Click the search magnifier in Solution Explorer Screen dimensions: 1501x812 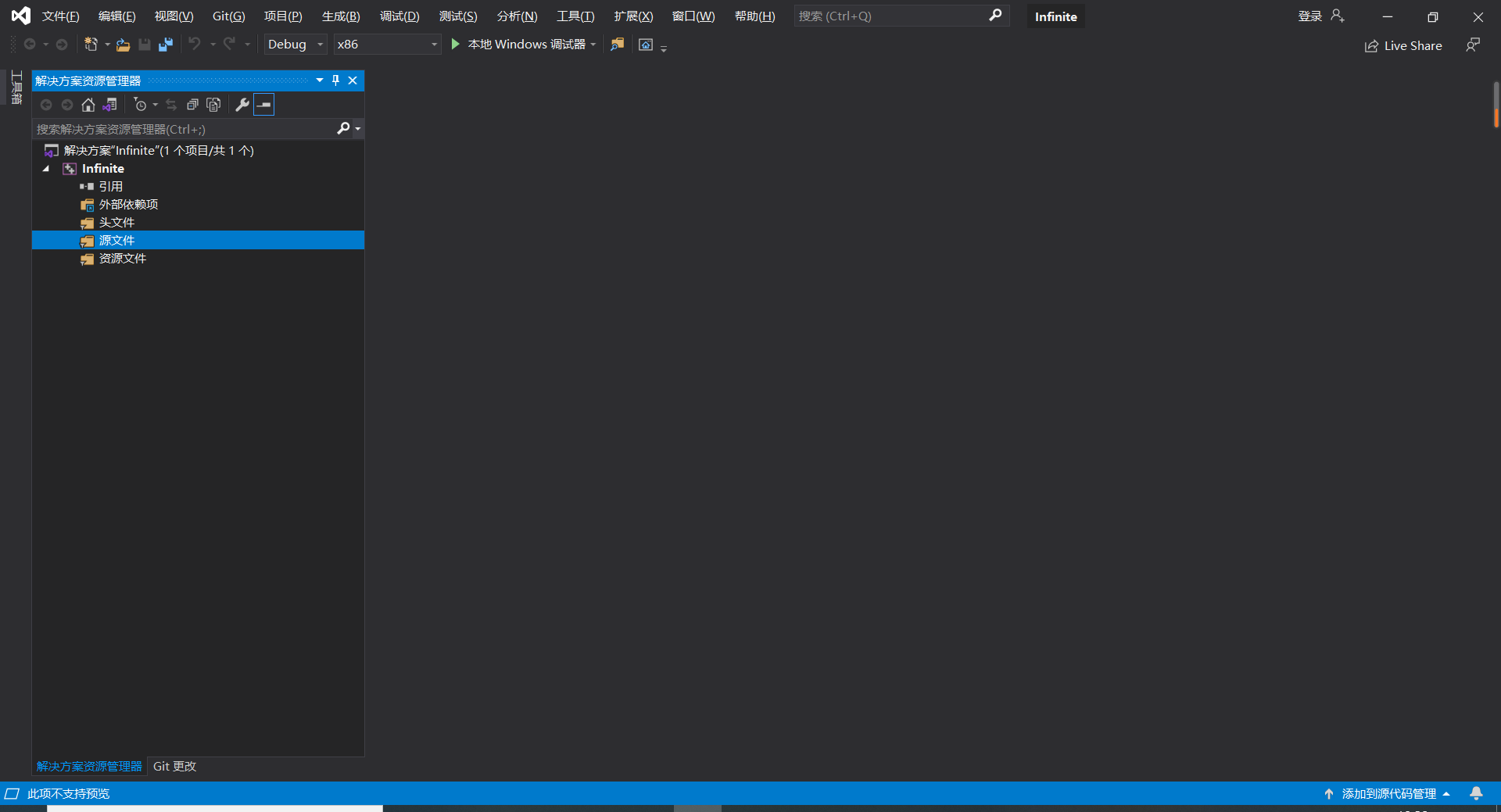343,128
